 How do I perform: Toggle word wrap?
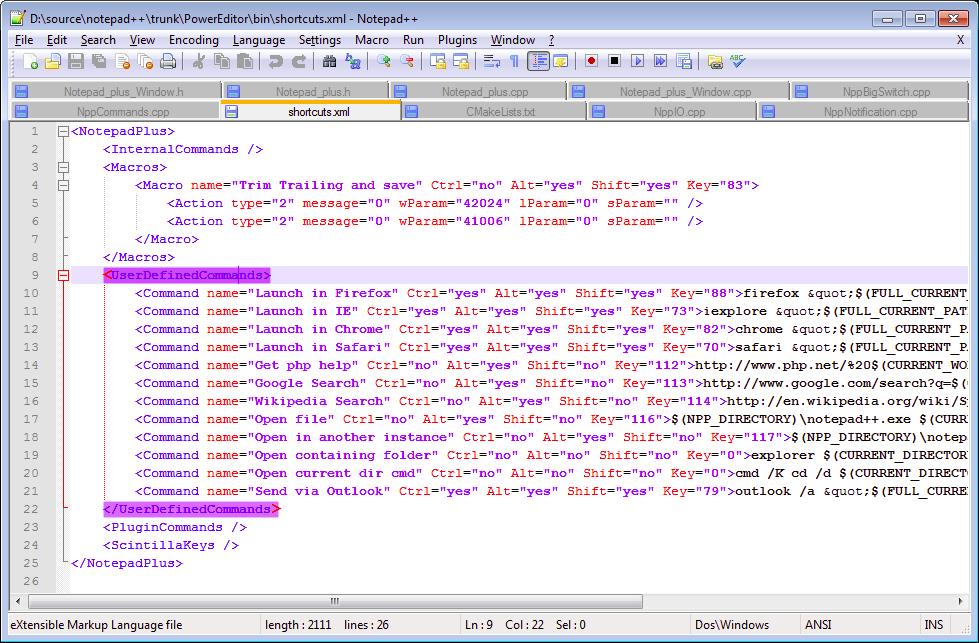494,61
